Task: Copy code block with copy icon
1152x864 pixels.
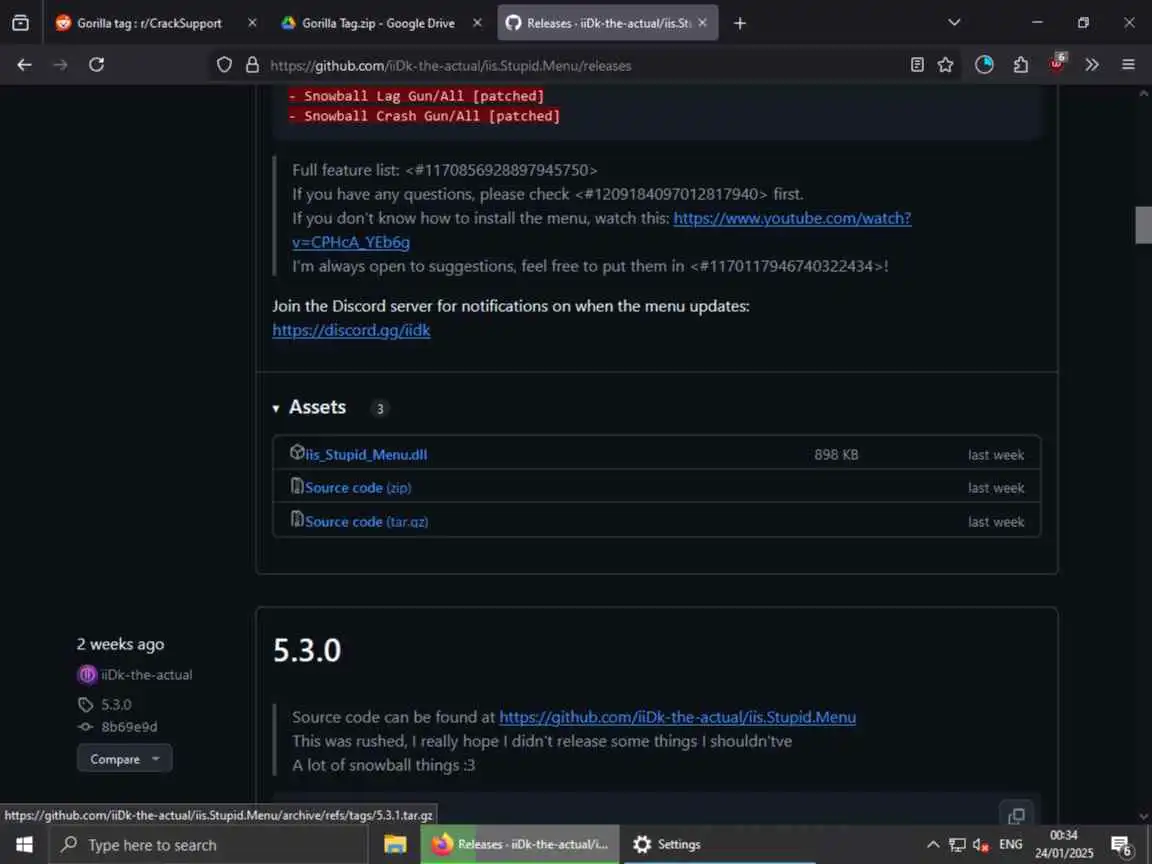Action: pyautogui.click(x=1016, y=815)
